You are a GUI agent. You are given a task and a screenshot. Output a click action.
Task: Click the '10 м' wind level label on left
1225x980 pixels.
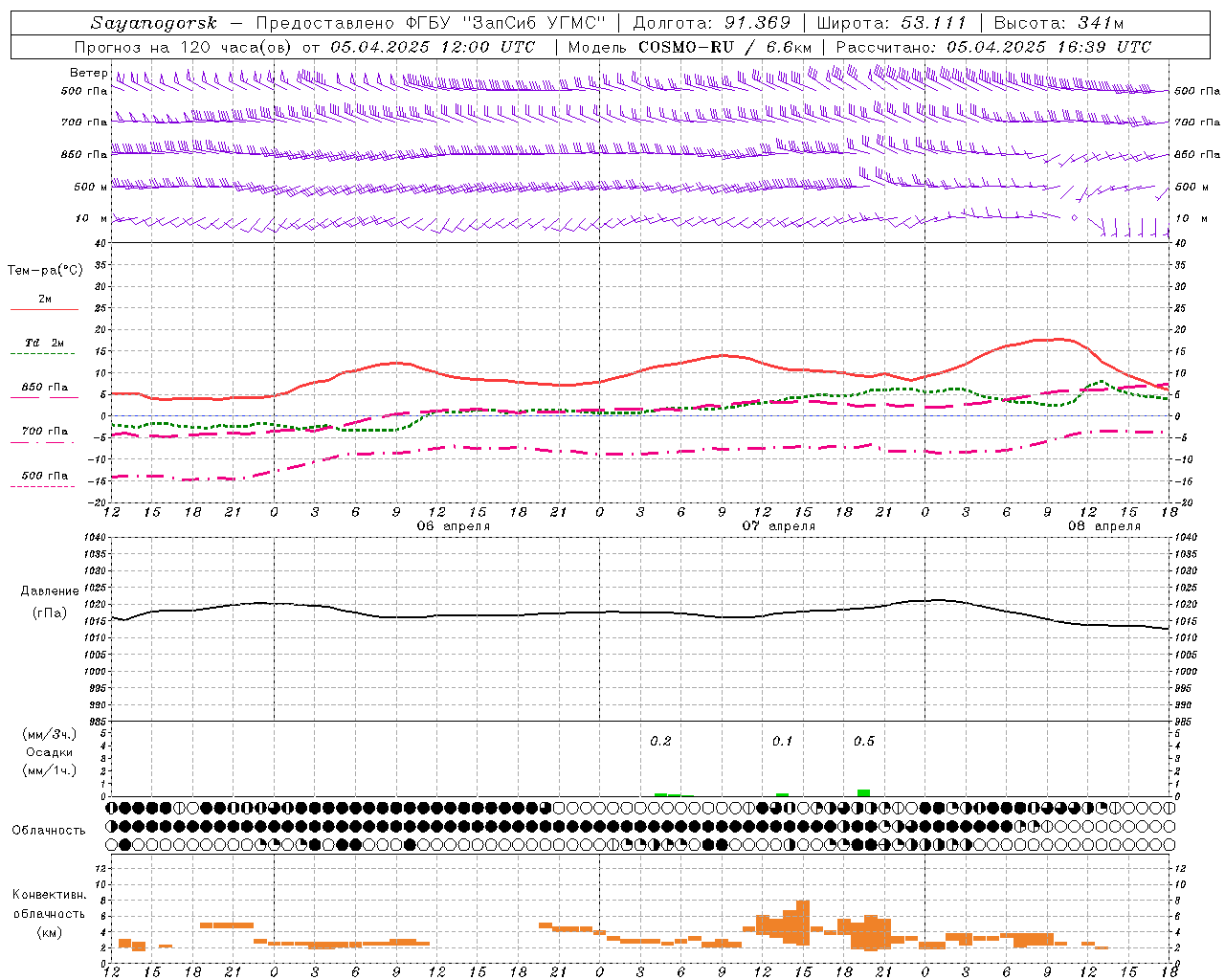92,219
